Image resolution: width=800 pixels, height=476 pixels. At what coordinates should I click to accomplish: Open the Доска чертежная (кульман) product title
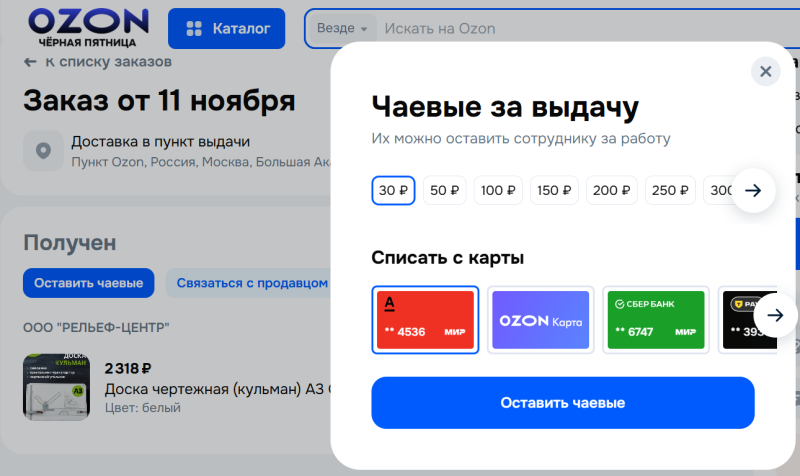218,389
